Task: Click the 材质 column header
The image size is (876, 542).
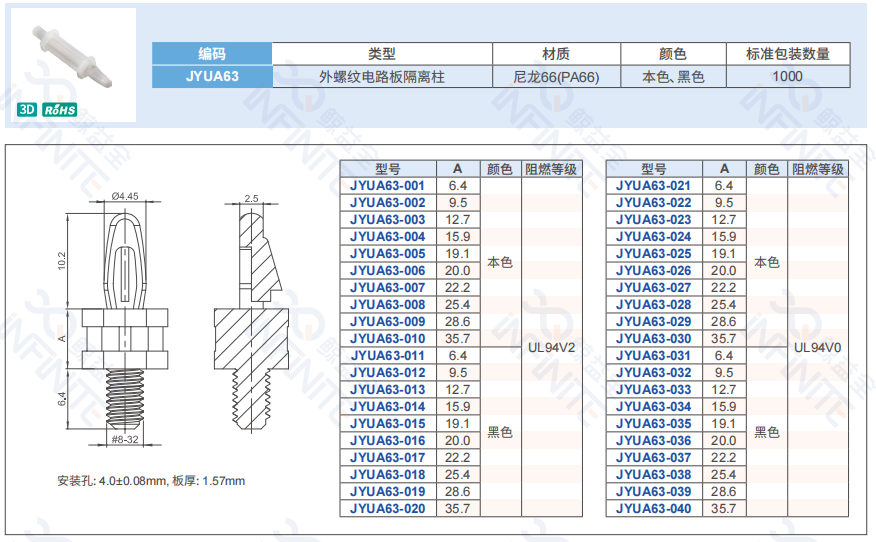Action: (x=556, y=54)
